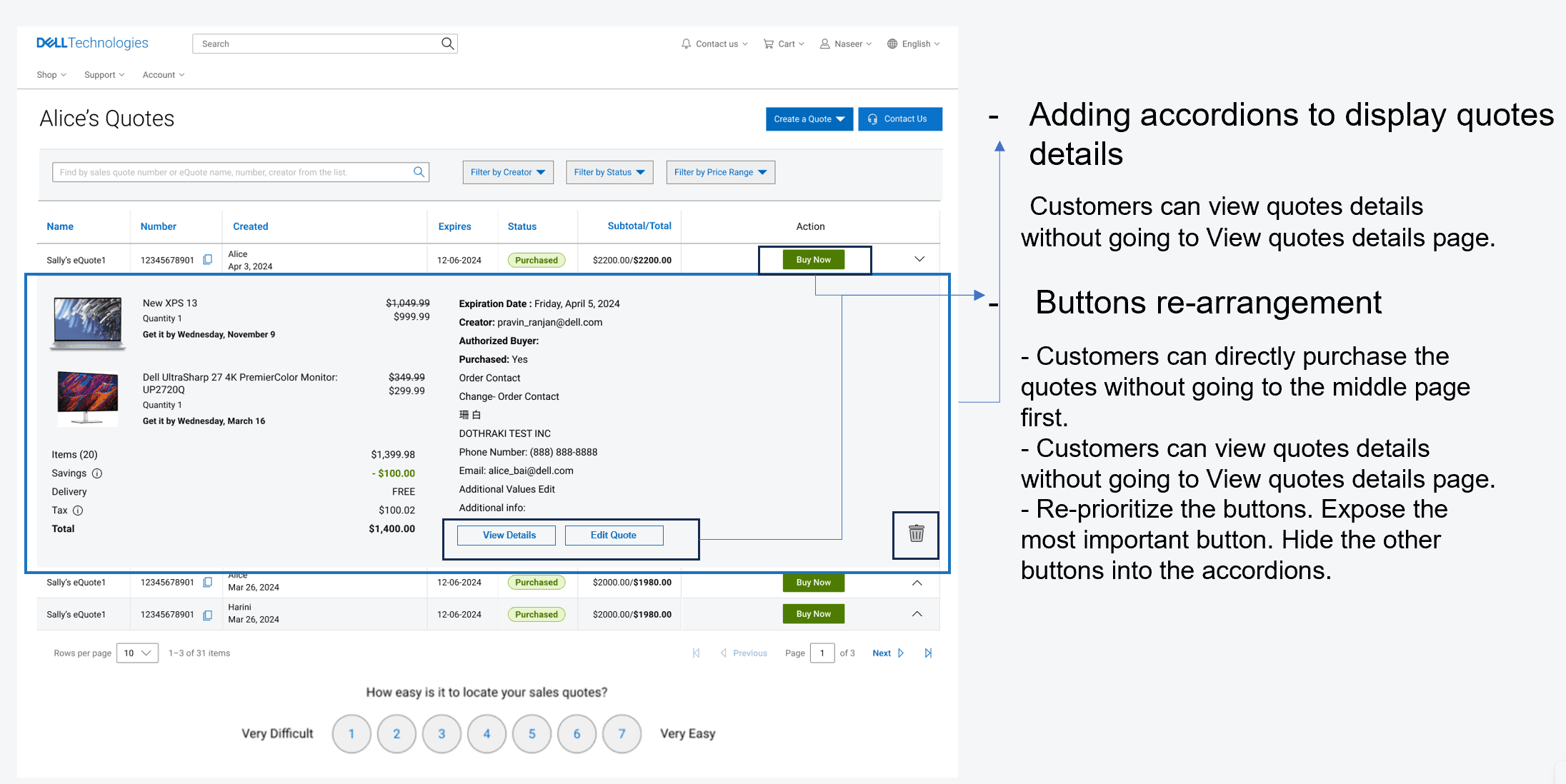The height and width of the screenshot is (784, 1566).
Task: Click the globe icon beside English
Action: pyautogui.click(x=892, y=44)
